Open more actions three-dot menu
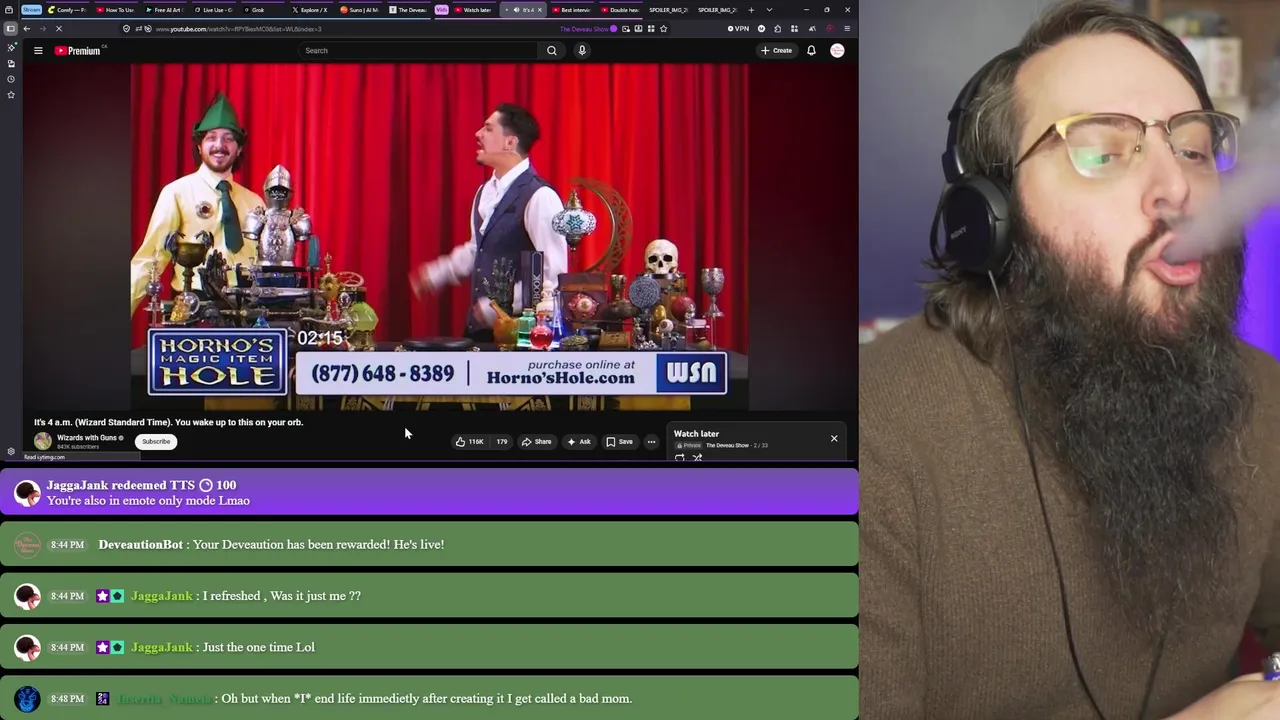 click(651, 441)
